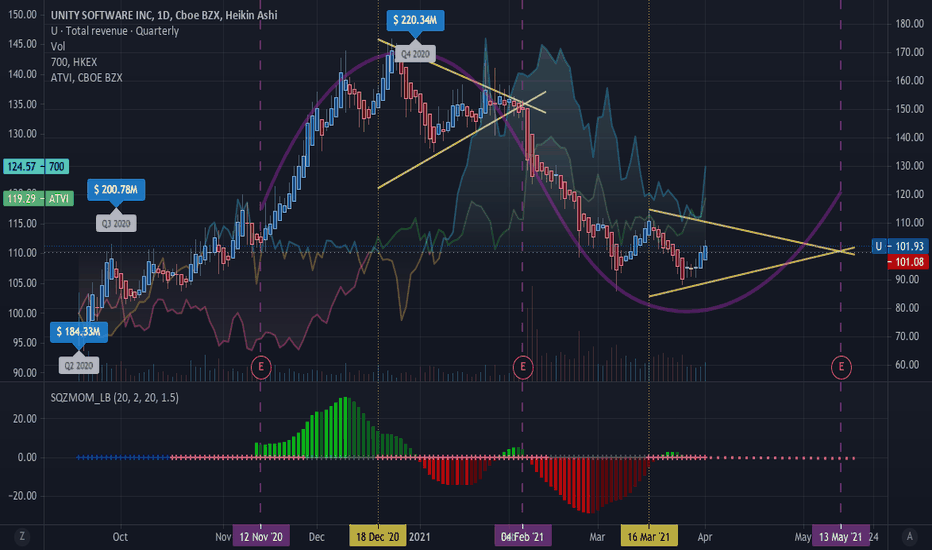The image size is (932, 550).
Task: Click the U Total revenue Quarterly legend
Action: [x=115, y=31]
